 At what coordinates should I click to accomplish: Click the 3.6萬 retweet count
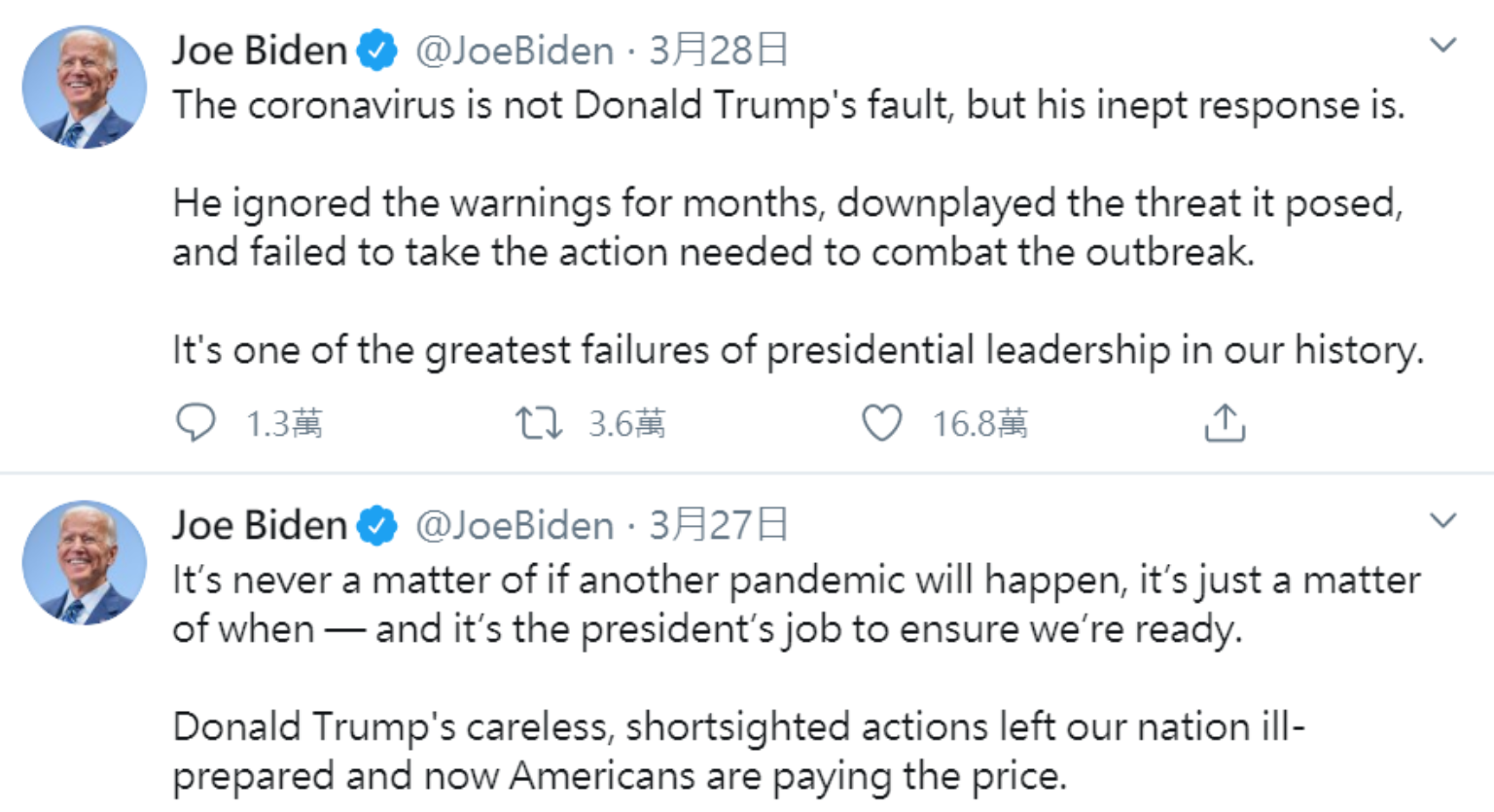tap(626, 424)
